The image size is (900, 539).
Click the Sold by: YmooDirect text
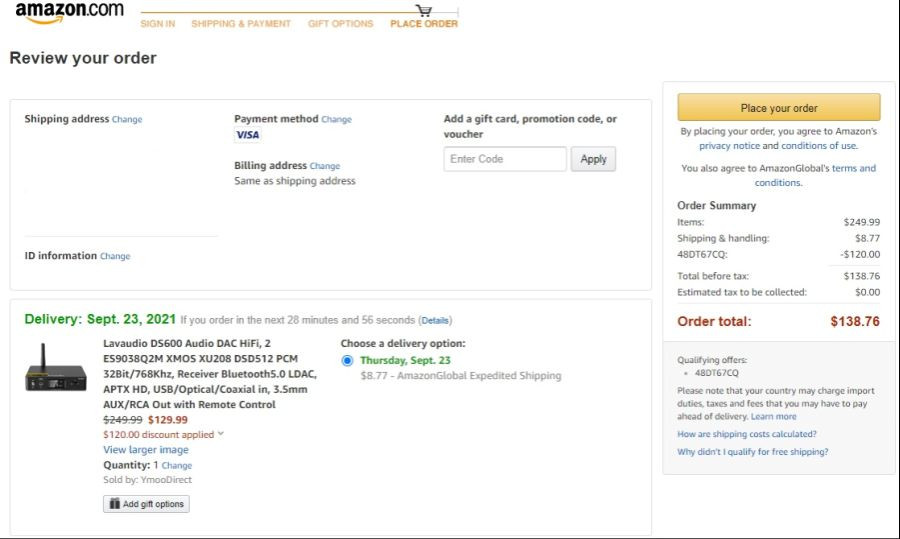[x=148, y=480]
